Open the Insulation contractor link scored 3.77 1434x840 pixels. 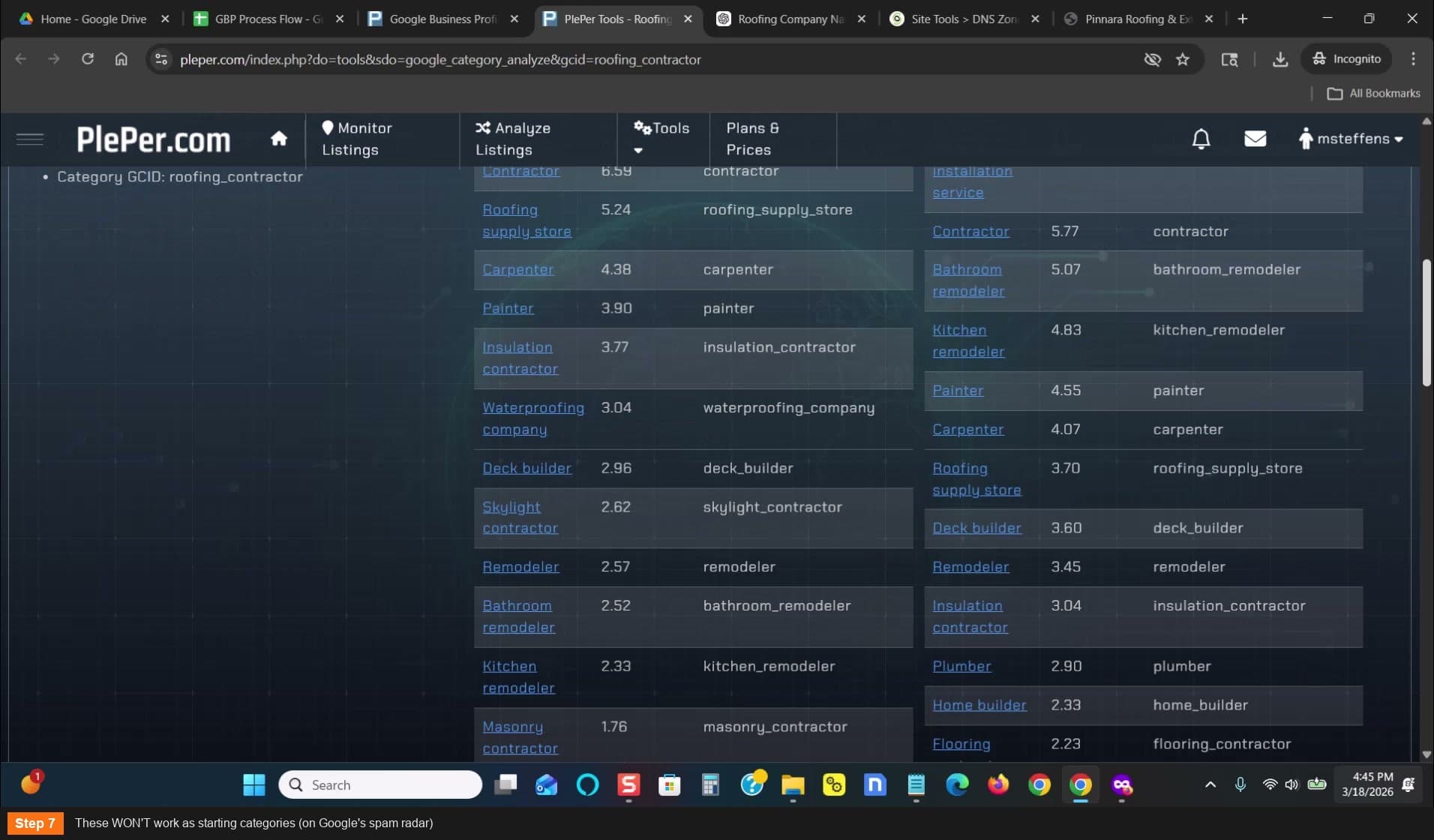(x=520, y=358)
